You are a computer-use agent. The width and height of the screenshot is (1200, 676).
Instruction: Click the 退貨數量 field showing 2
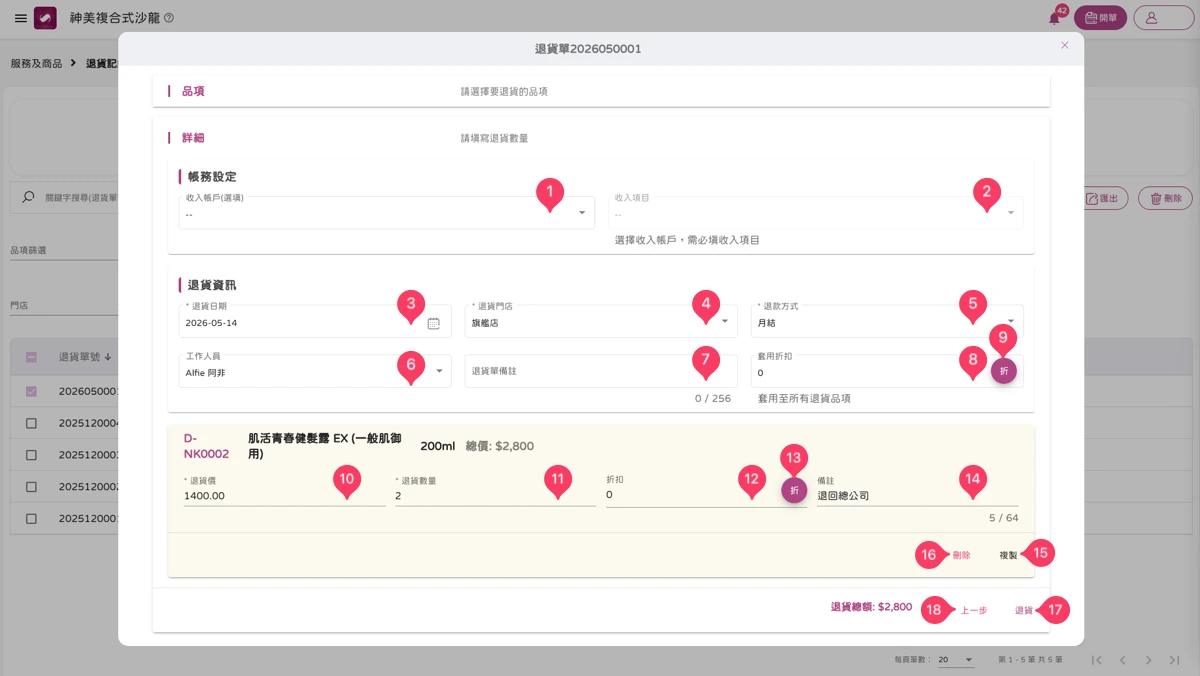tap(496, 490)
